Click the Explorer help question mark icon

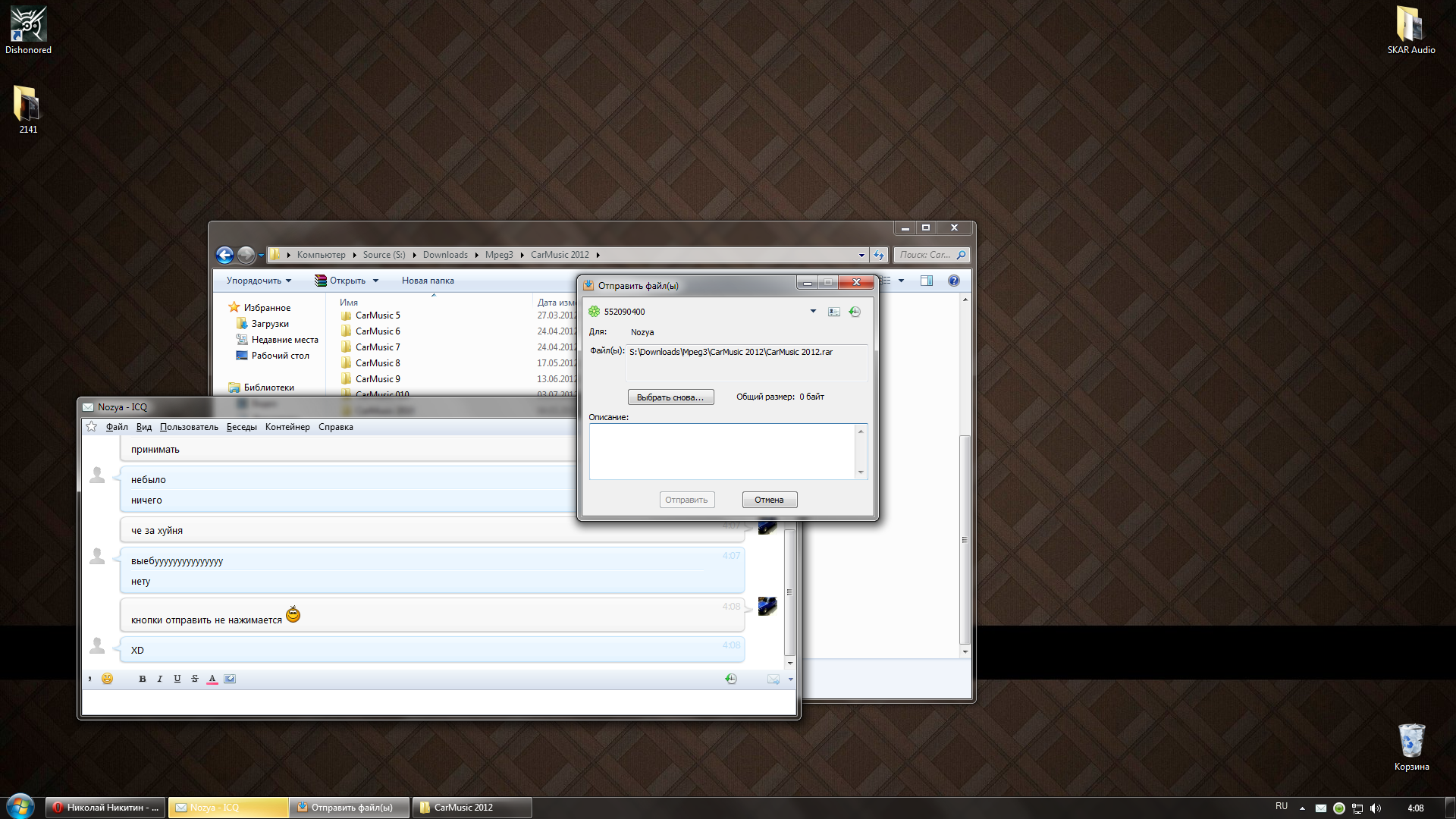pyautogui.click(x=954, y=281)
